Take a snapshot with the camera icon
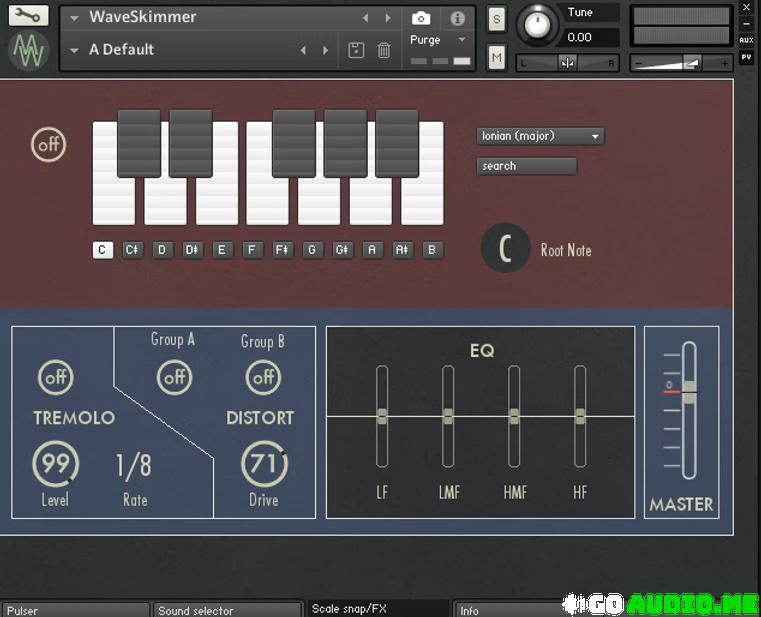The image size is (761, 617). [x=421, y=18]
